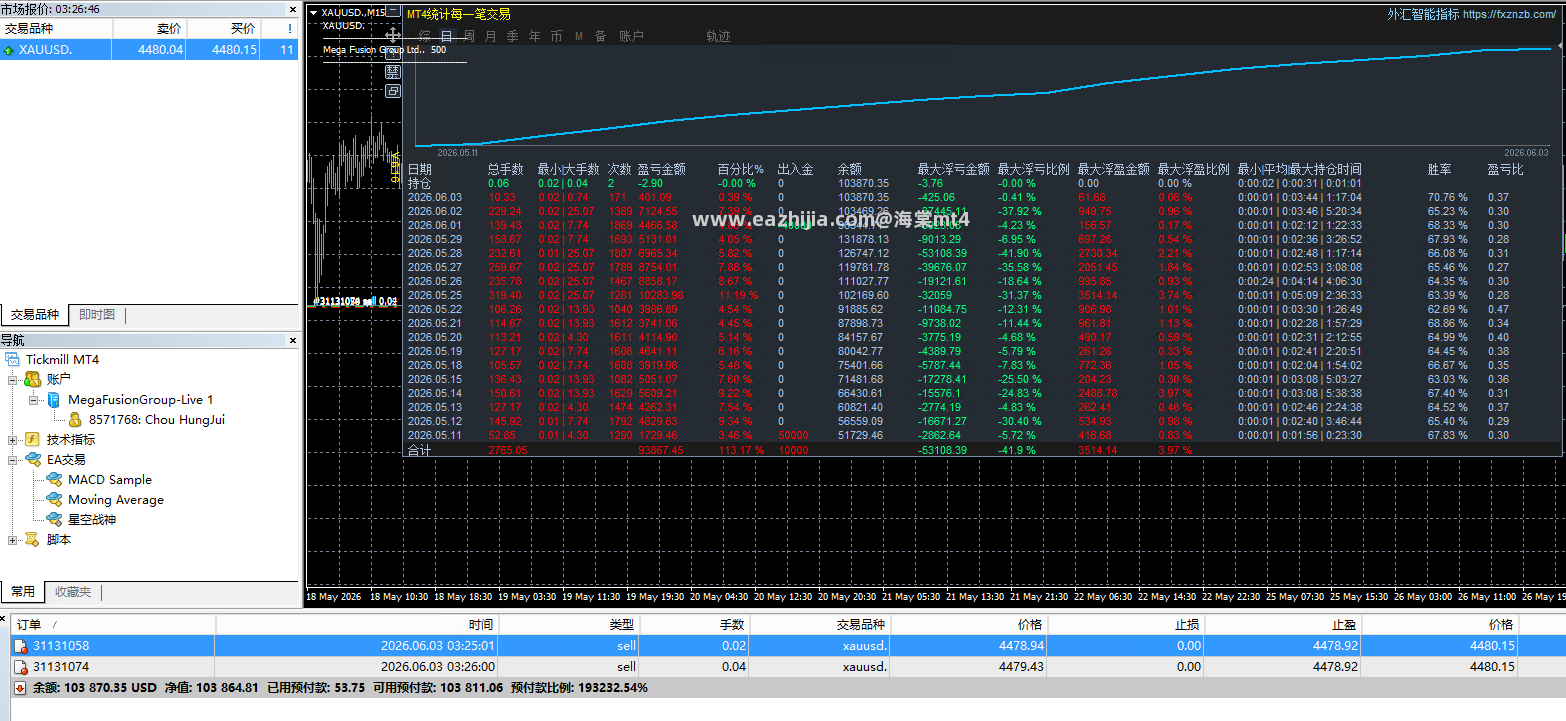The width and height of the screenshot is (1566, 721).
Task: Close the 市场报价 Market Watch panel
Action: point(292,8)
